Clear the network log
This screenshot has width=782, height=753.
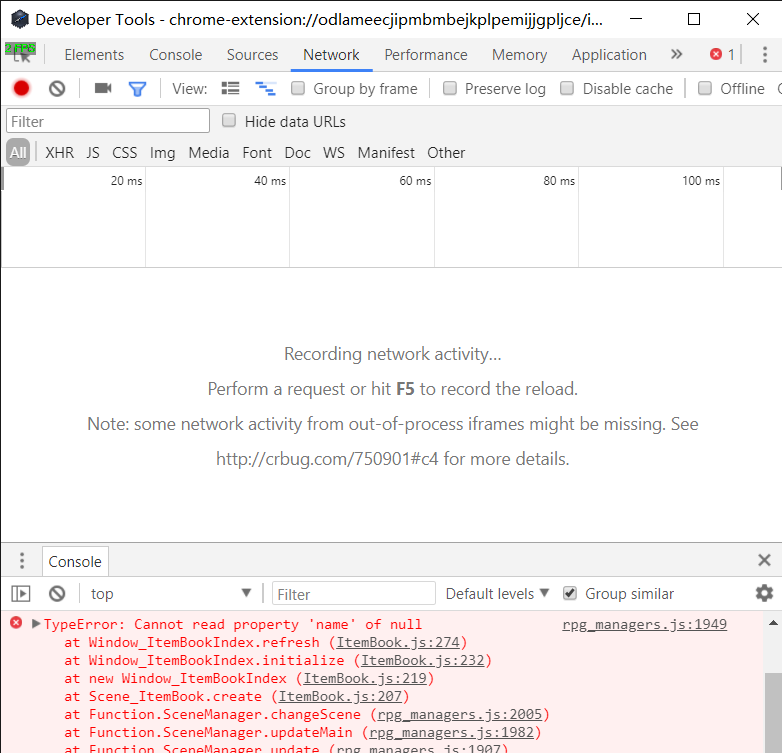[57, 89]
